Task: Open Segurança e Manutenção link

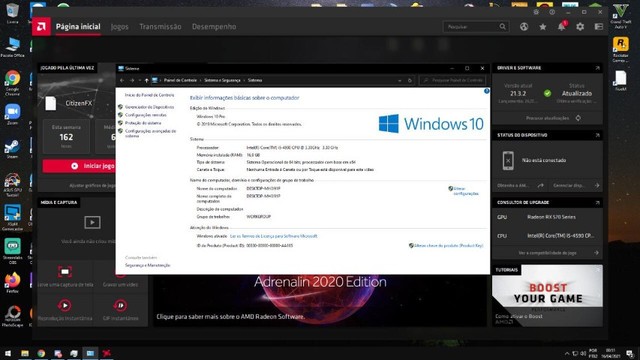Action: (x=147, y=265)
